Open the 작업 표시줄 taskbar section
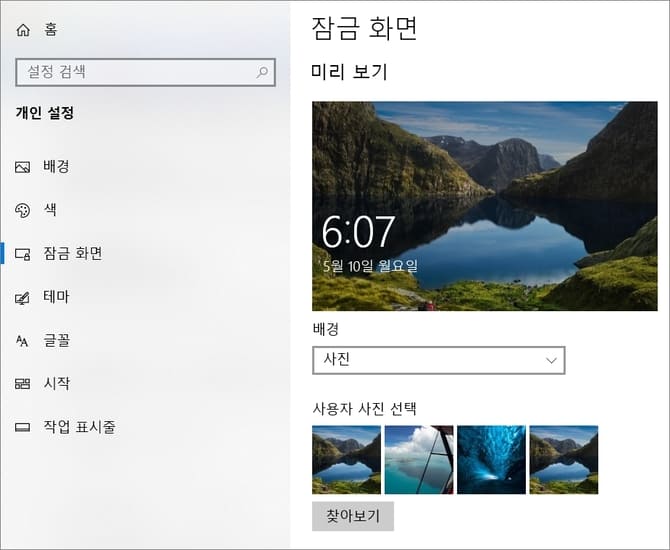 (x=79, y=426)
